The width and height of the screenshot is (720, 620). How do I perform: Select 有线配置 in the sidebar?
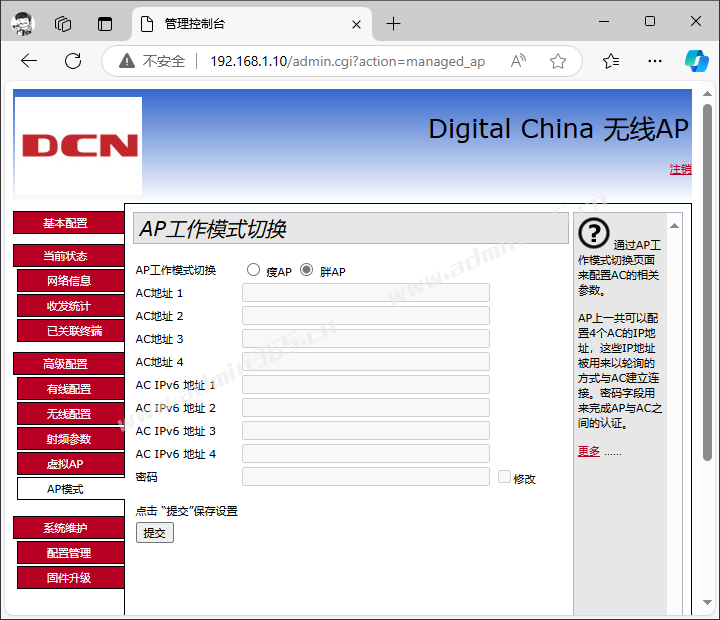tap(71, 389)
